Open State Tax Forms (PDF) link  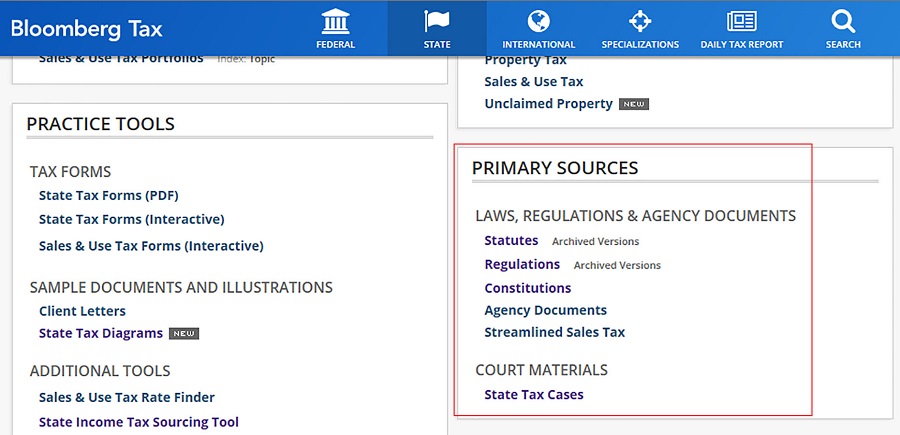click(108, 195)
